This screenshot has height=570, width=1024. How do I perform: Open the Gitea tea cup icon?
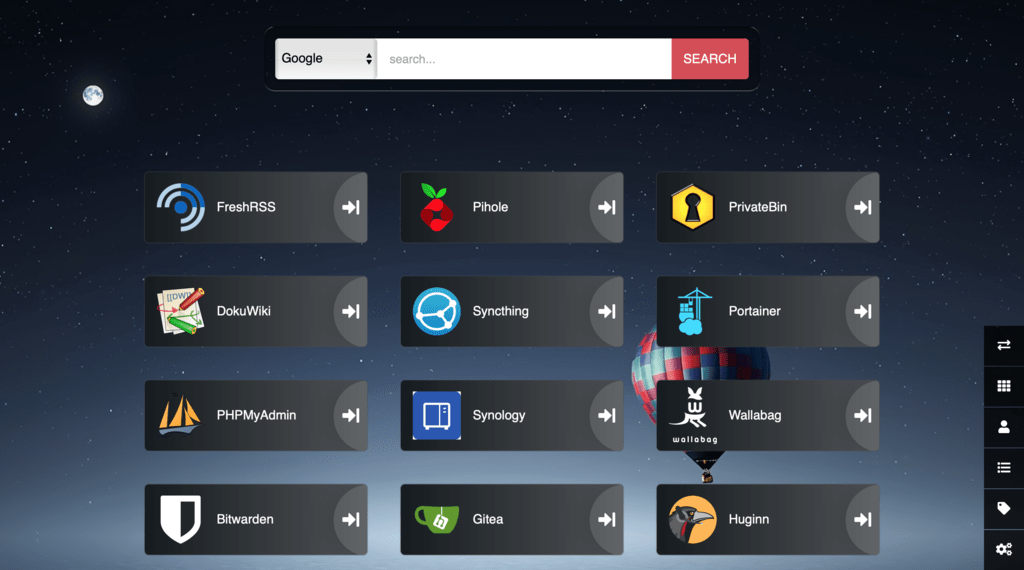pos(437,519)
